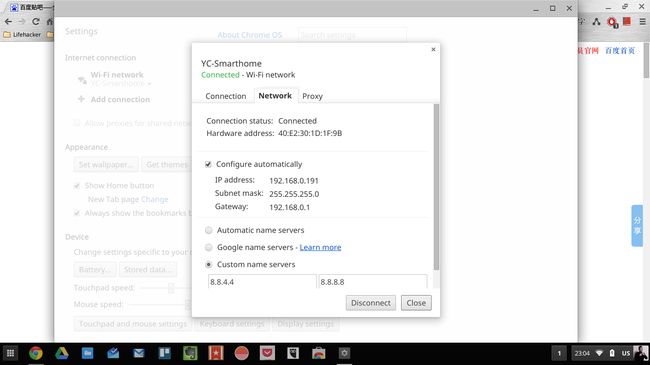
Task: Open the Chrome hamburger menu
Action: tap(642, 22)
